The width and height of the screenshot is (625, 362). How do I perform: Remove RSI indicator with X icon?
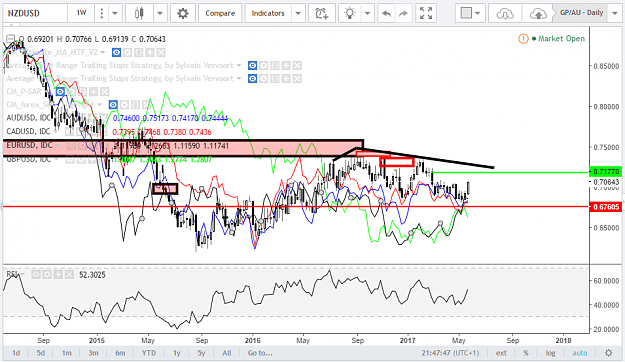[x=69, y=275]
